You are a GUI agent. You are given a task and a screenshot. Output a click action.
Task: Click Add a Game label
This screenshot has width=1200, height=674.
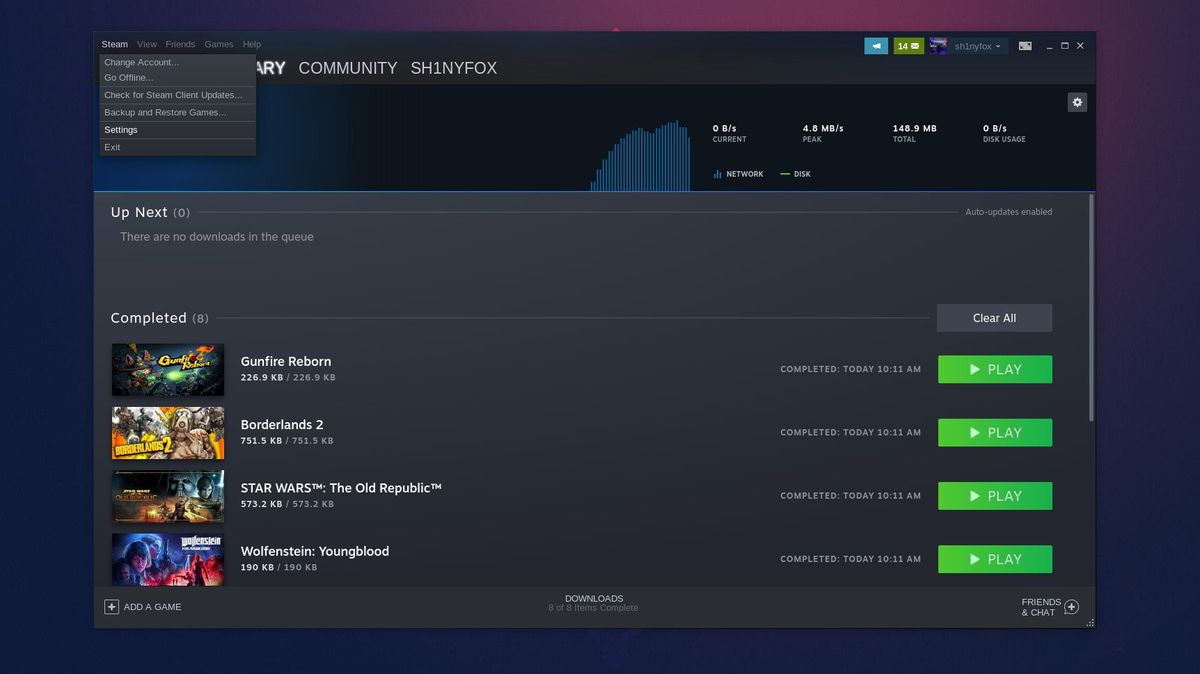pyautogui.click(x=153, y=607)
